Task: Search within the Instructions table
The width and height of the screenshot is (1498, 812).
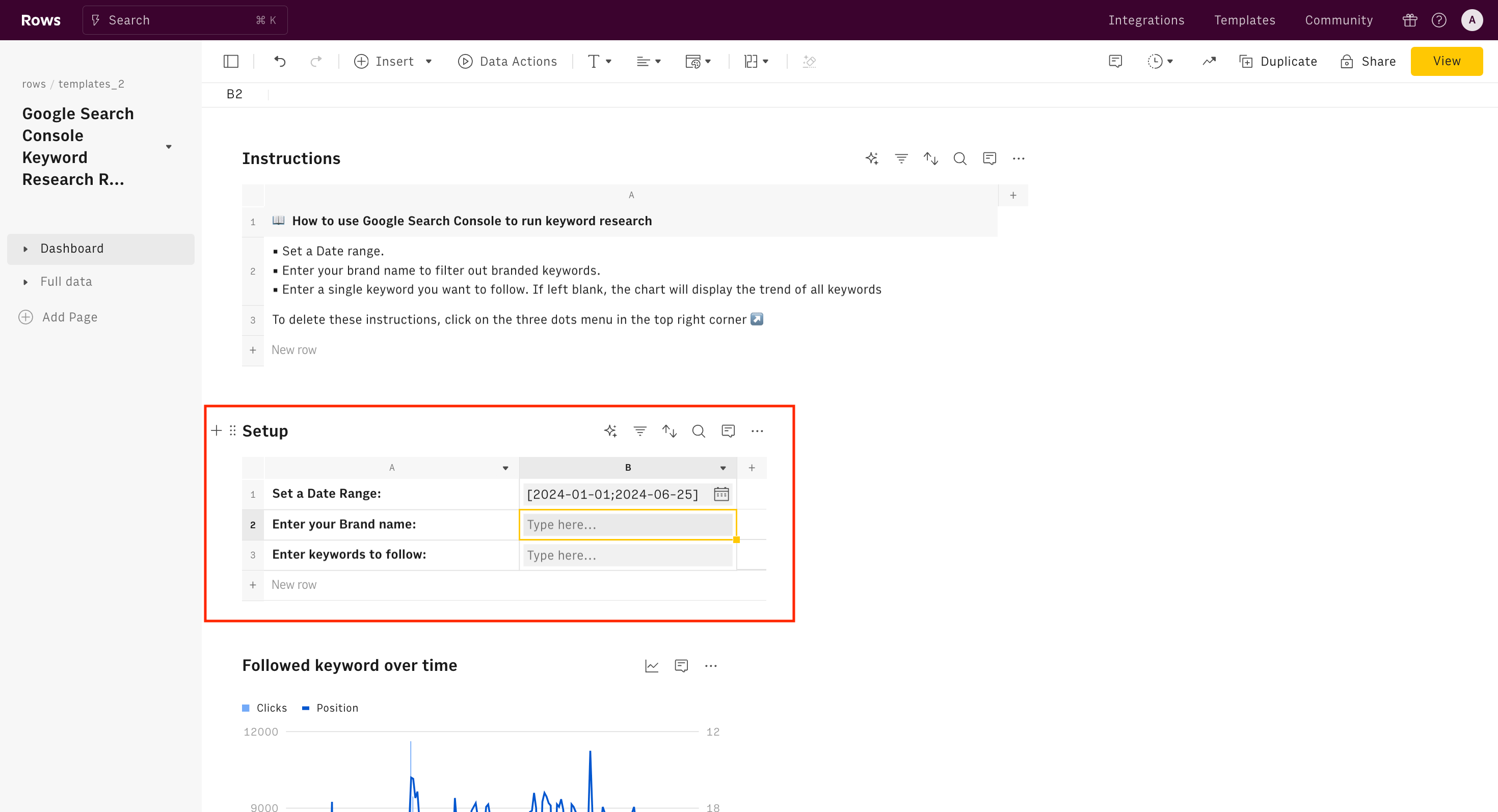Action: click(x=959, y=158)
